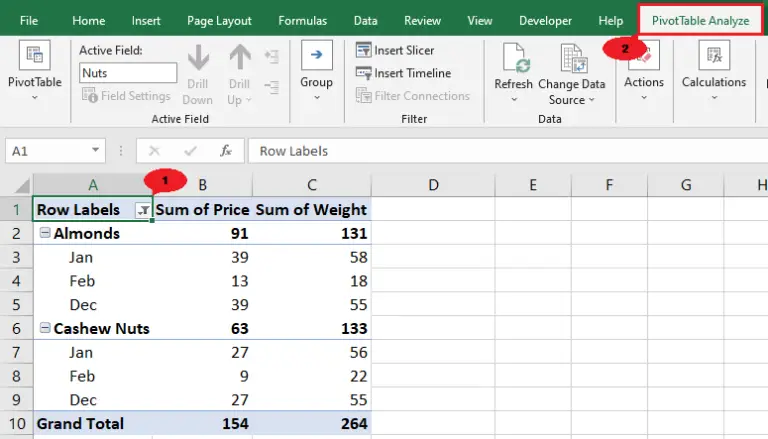The width and height of the screenshot is (768, 439).
Task: Click the Active Field input containing Nuts
Action: tap(128, 73)
